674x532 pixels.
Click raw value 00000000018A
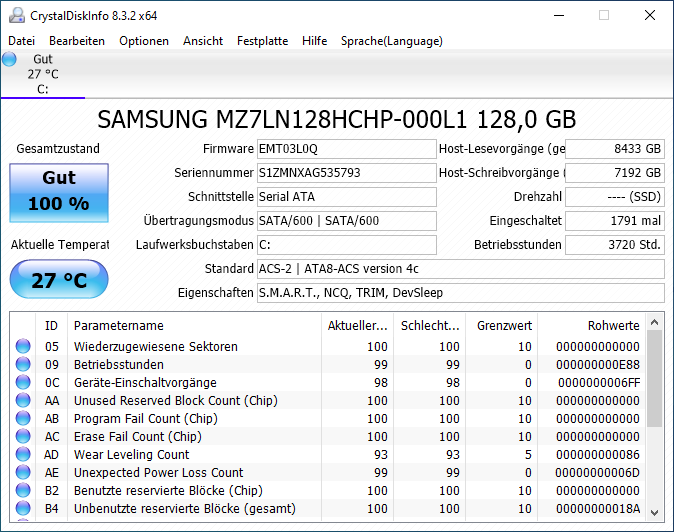597,509
